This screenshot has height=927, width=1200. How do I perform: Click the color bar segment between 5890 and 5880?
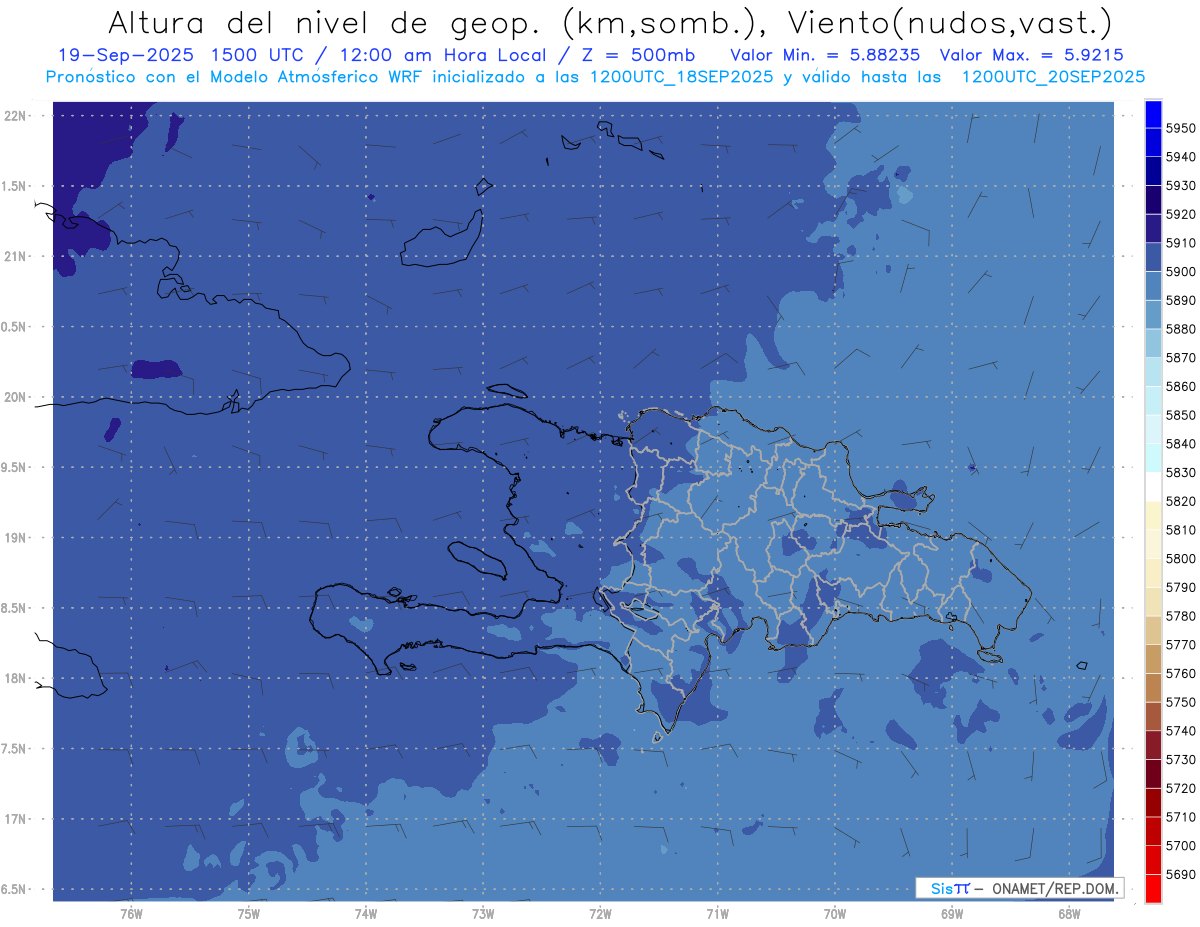pyautogui.click(x=1153, y=315)
